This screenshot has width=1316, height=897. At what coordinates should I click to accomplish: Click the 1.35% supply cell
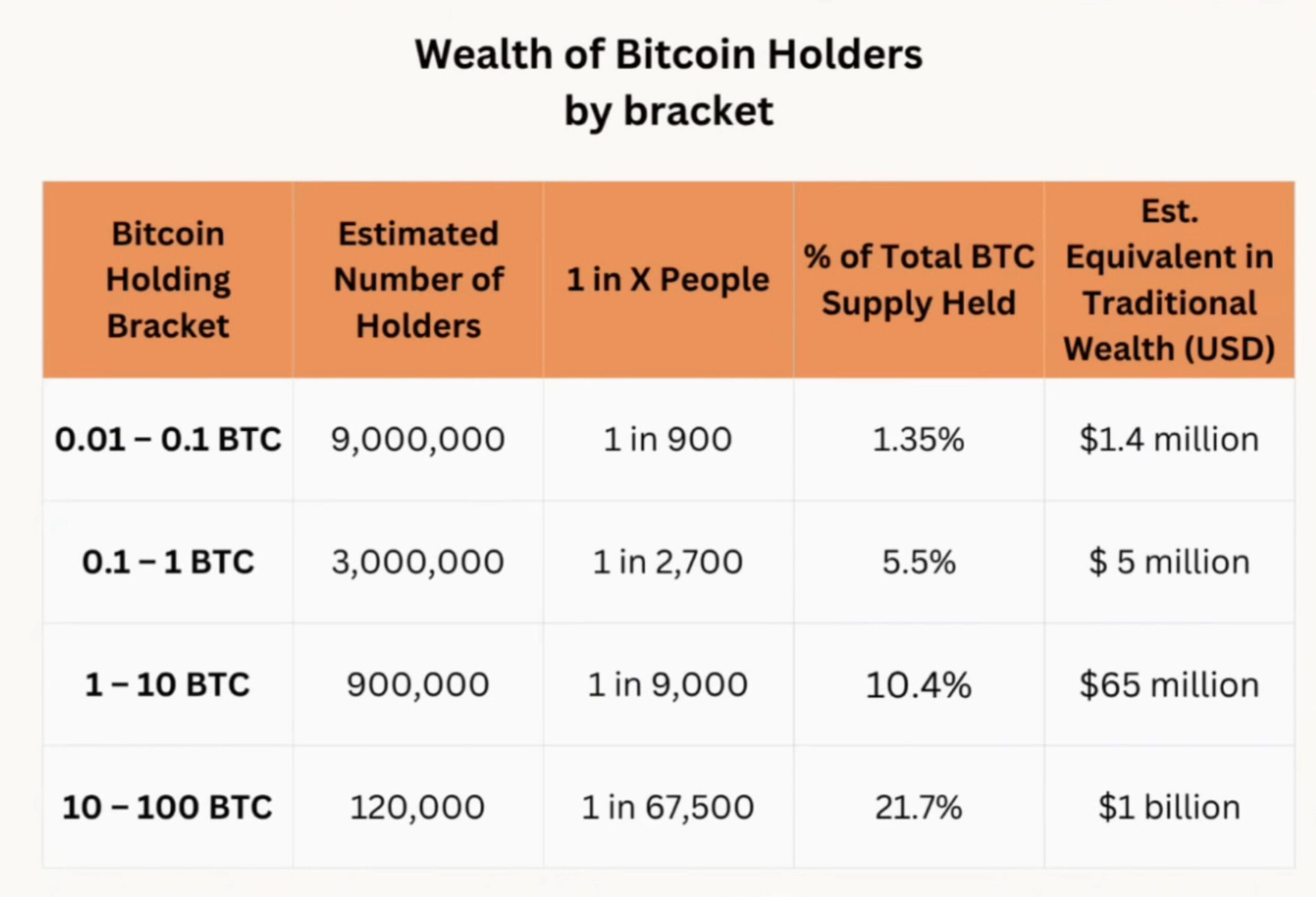[919, 440]
